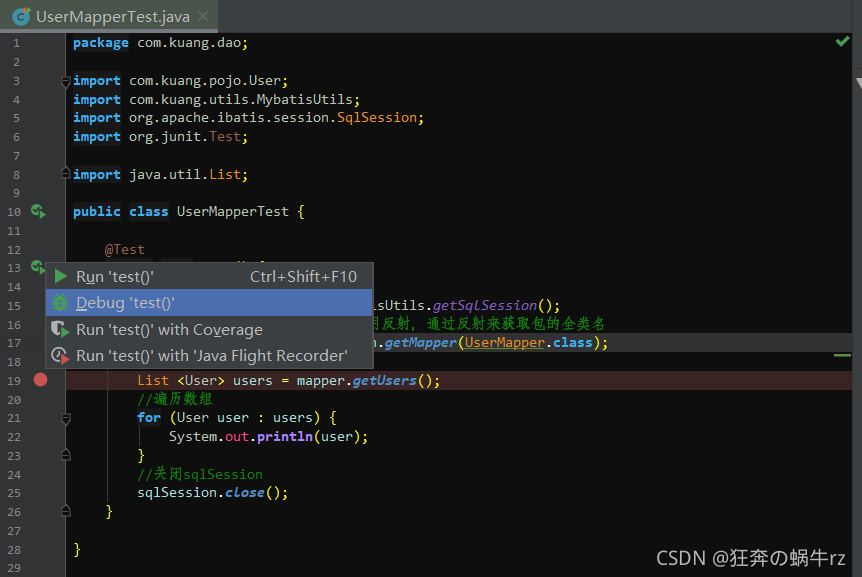
Task: Click the Ctrl+Shift+F10 shortcut label
Action: click(x=303, y=276)
